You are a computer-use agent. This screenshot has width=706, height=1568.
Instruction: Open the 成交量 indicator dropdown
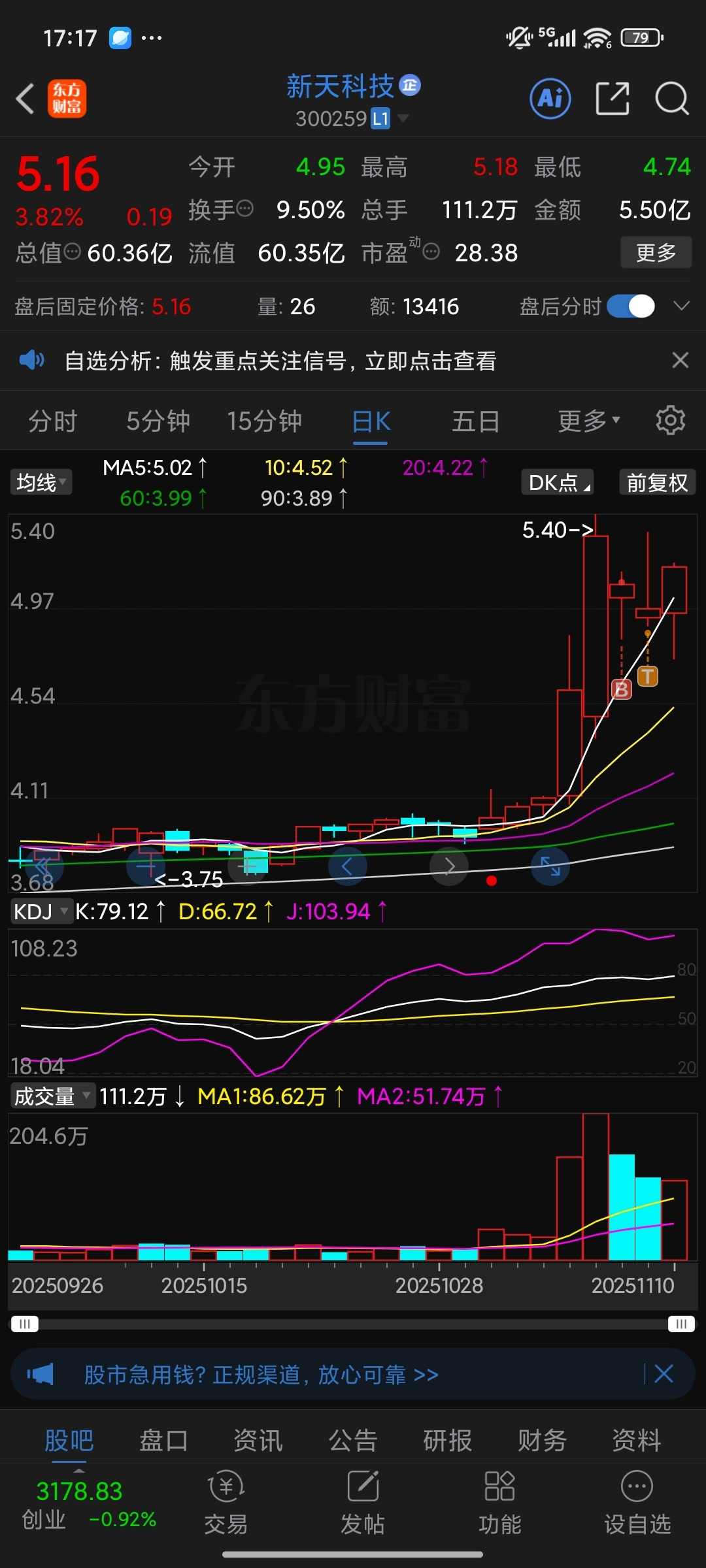53,1096
